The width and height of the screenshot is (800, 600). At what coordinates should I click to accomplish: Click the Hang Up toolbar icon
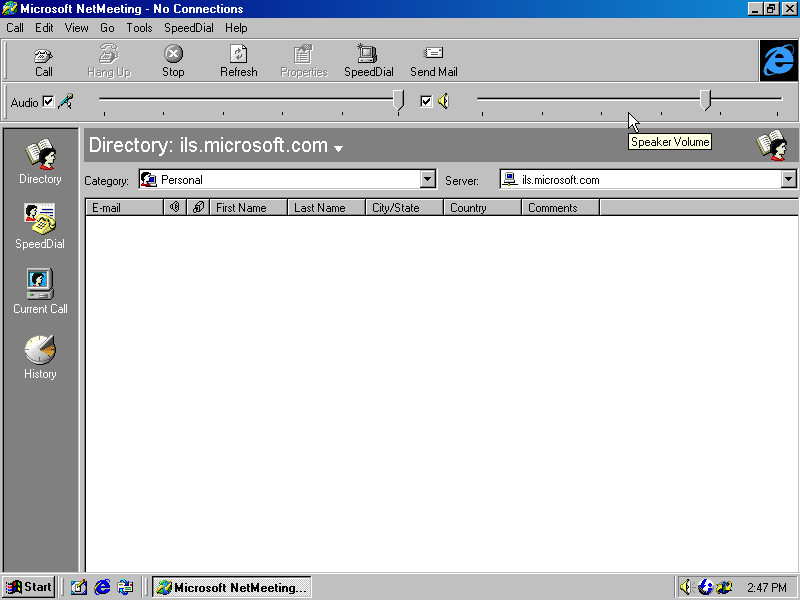109,61
